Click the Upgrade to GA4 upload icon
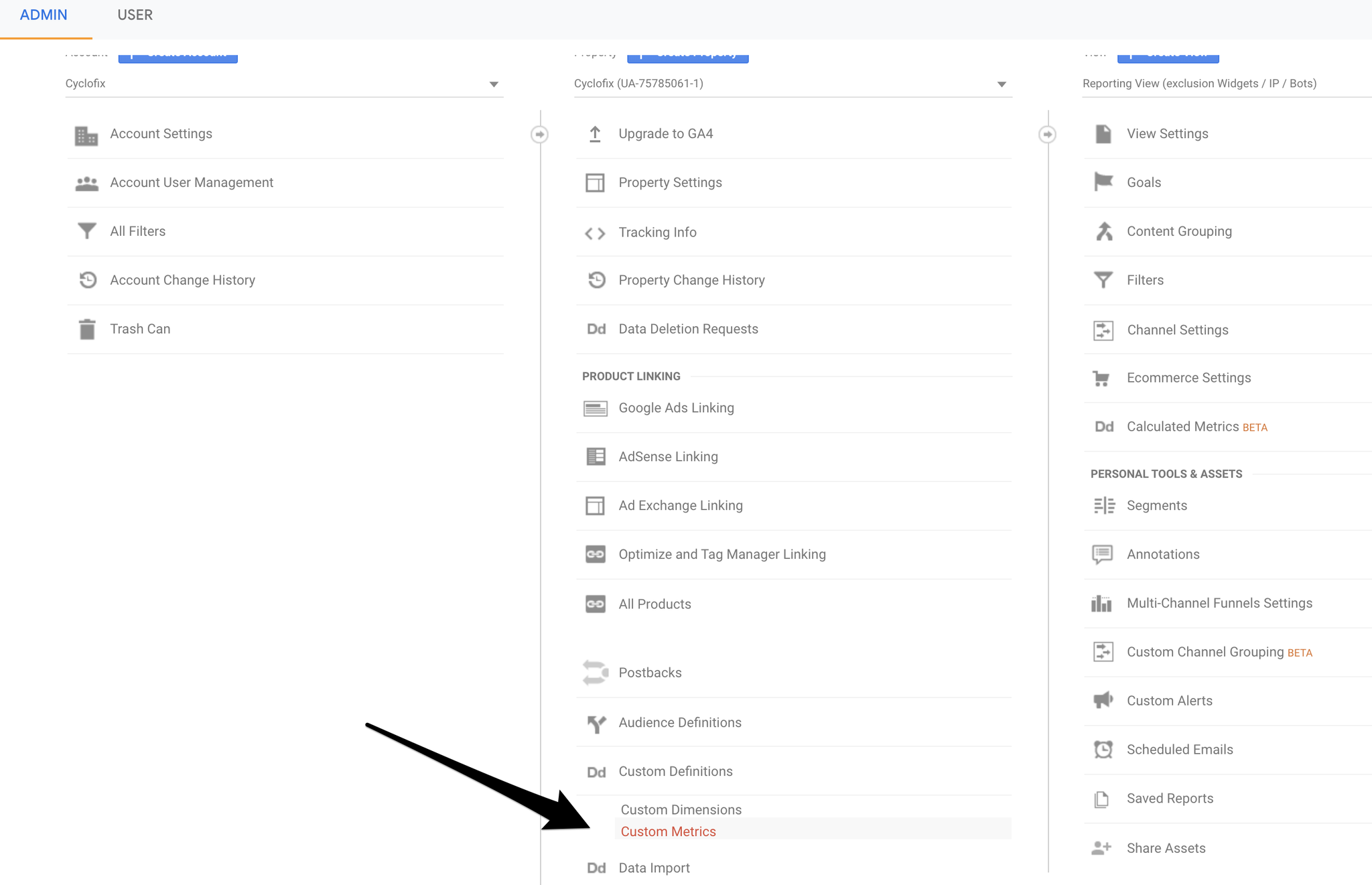1372x885 pixels. 595,134
